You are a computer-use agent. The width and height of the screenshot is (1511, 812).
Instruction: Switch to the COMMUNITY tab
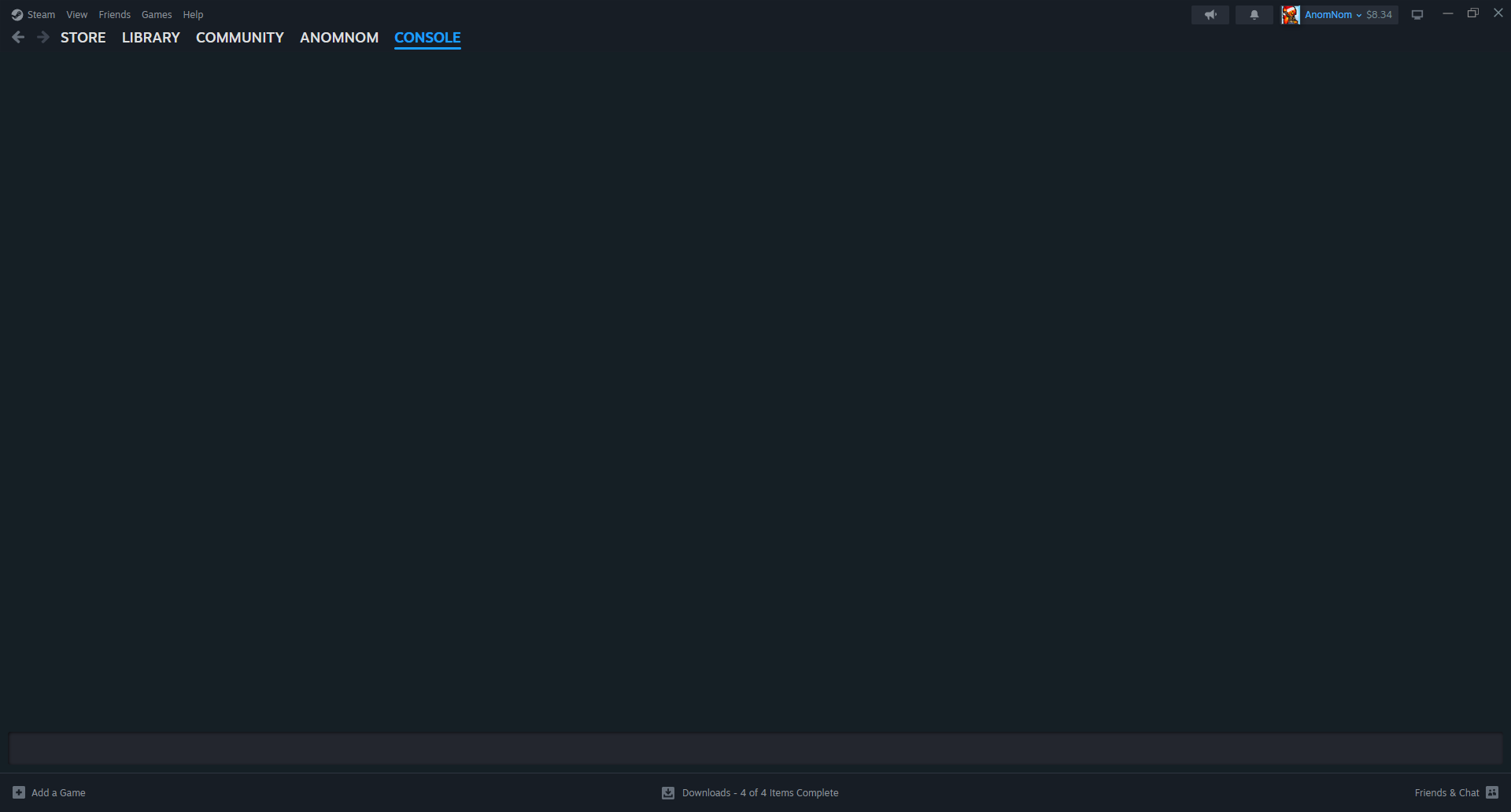240,38
